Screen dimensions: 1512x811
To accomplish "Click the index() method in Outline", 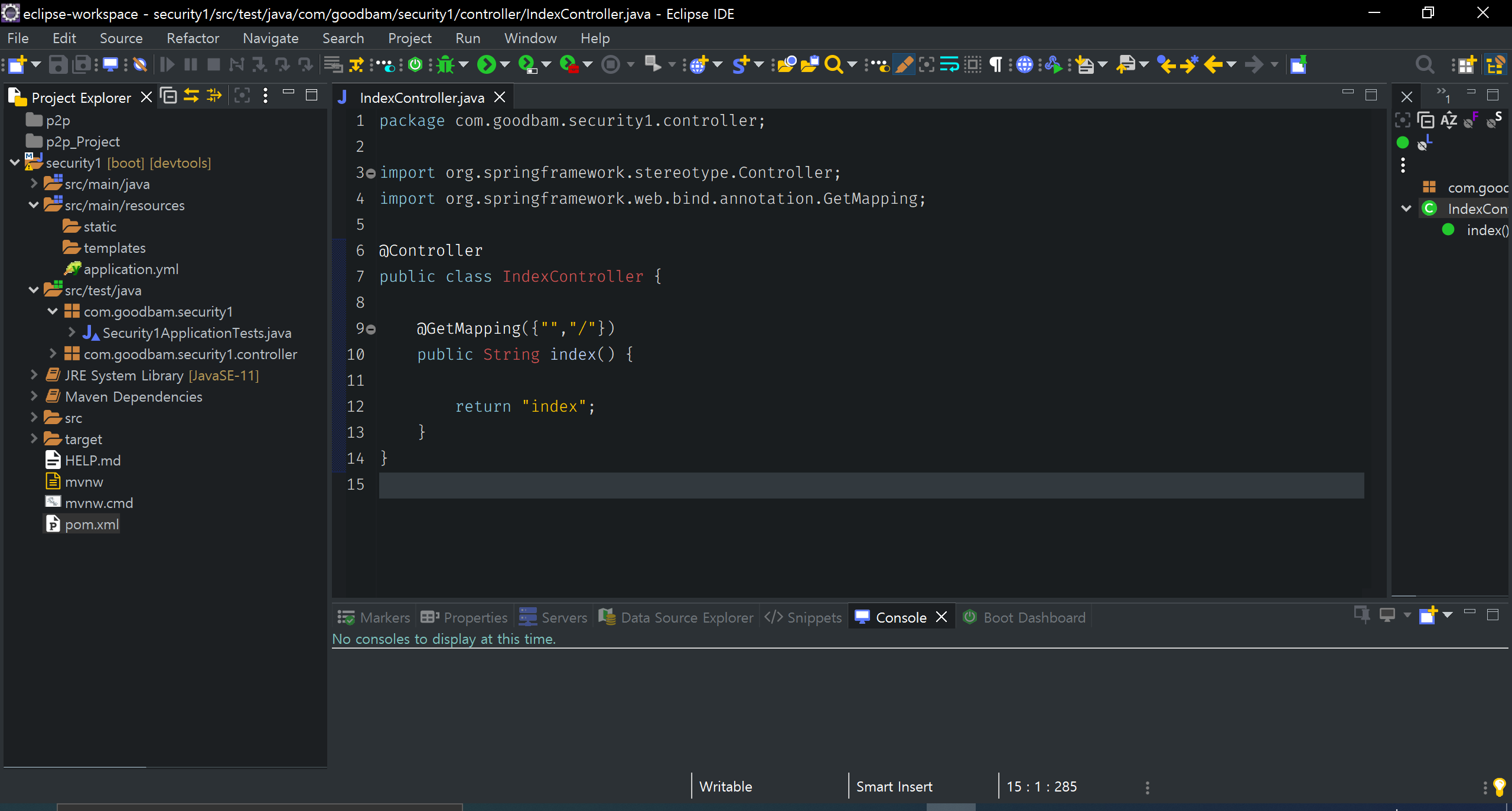I will (x=1486, y=230).
